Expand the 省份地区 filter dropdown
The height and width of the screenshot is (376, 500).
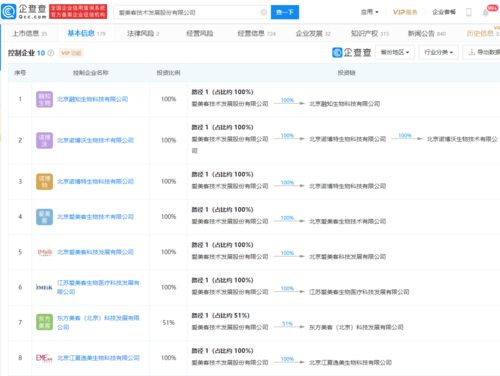(x=395, y=52)
